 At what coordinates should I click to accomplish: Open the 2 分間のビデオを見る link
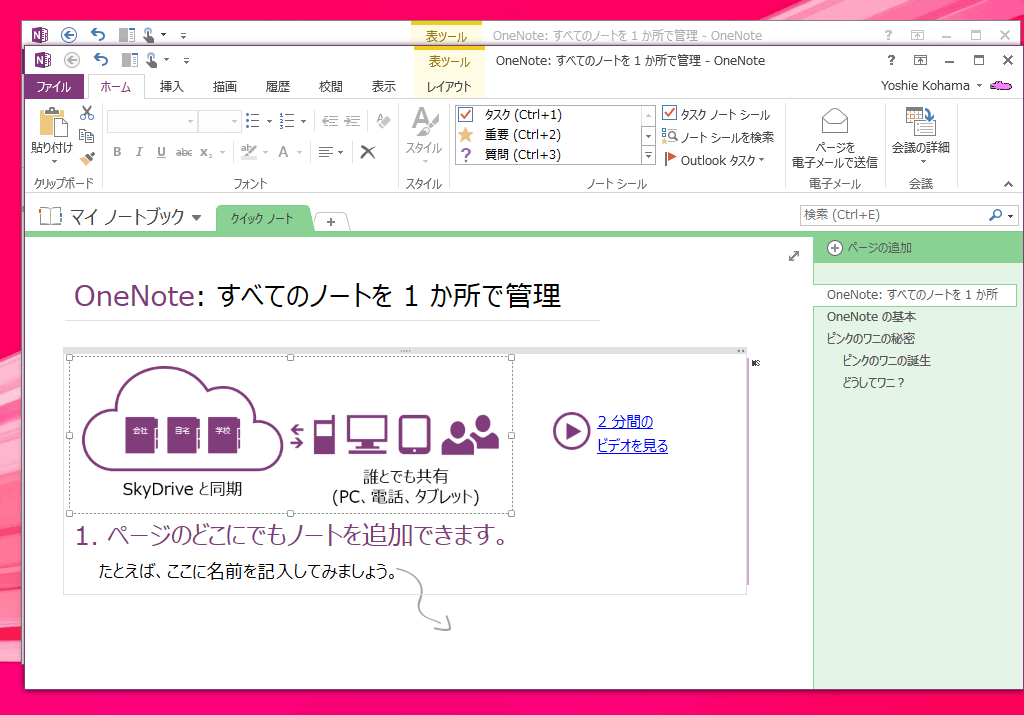pyautogui.click(x=632, y=434)
